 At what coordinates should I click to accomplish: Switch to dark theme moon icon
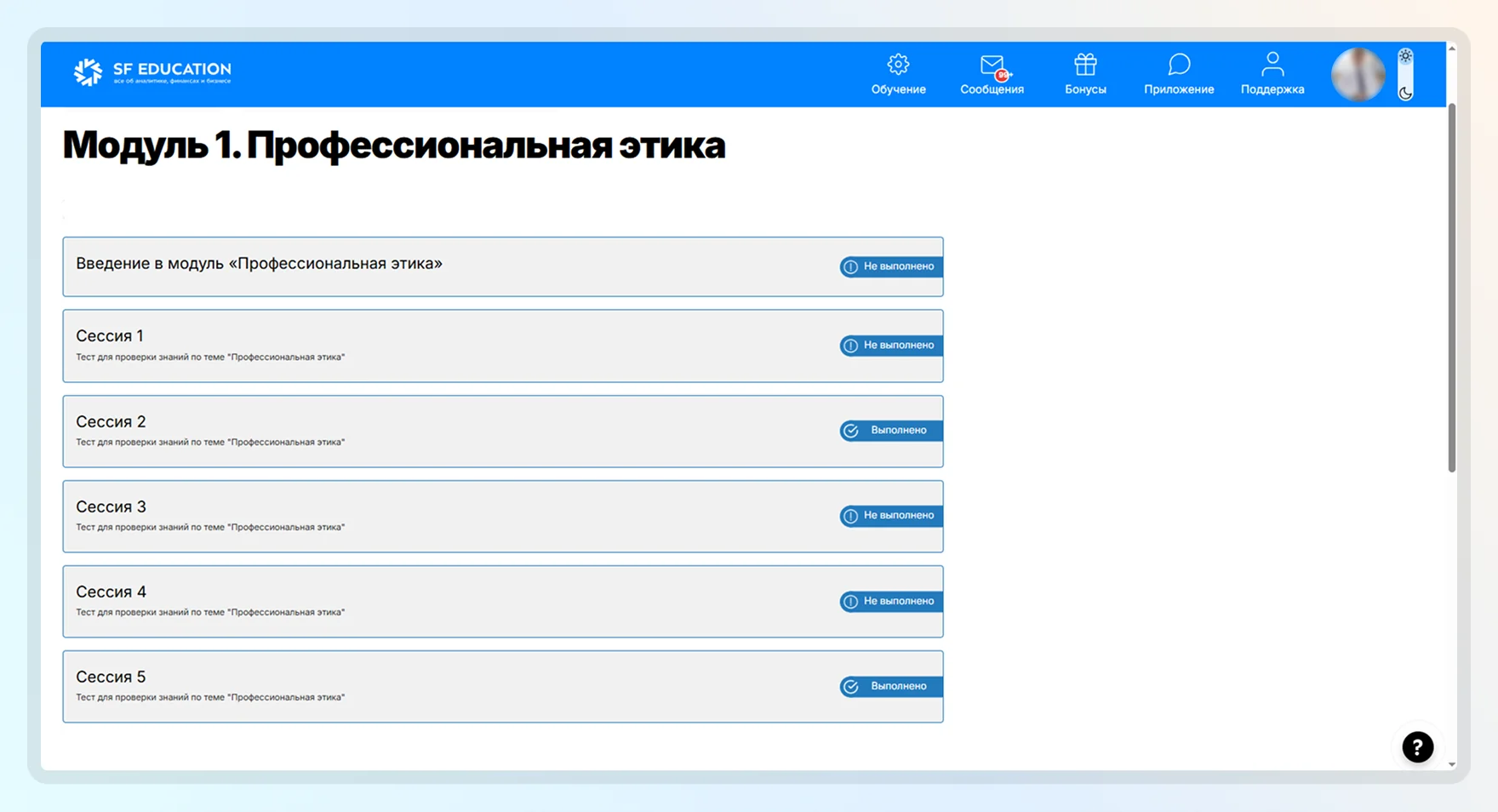pyautogui.click(x=1406, y=93)
